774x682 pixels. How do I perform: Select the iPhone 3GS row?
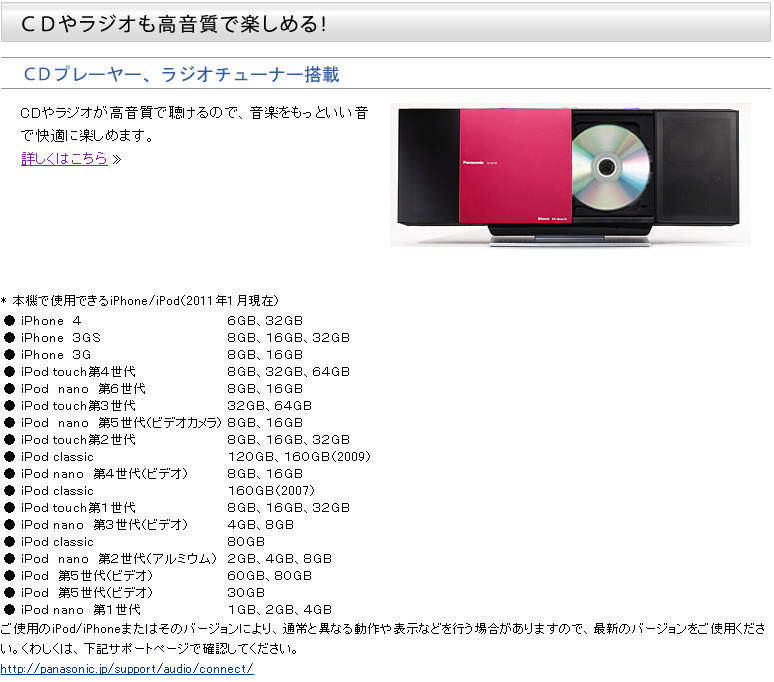[177, 338]
